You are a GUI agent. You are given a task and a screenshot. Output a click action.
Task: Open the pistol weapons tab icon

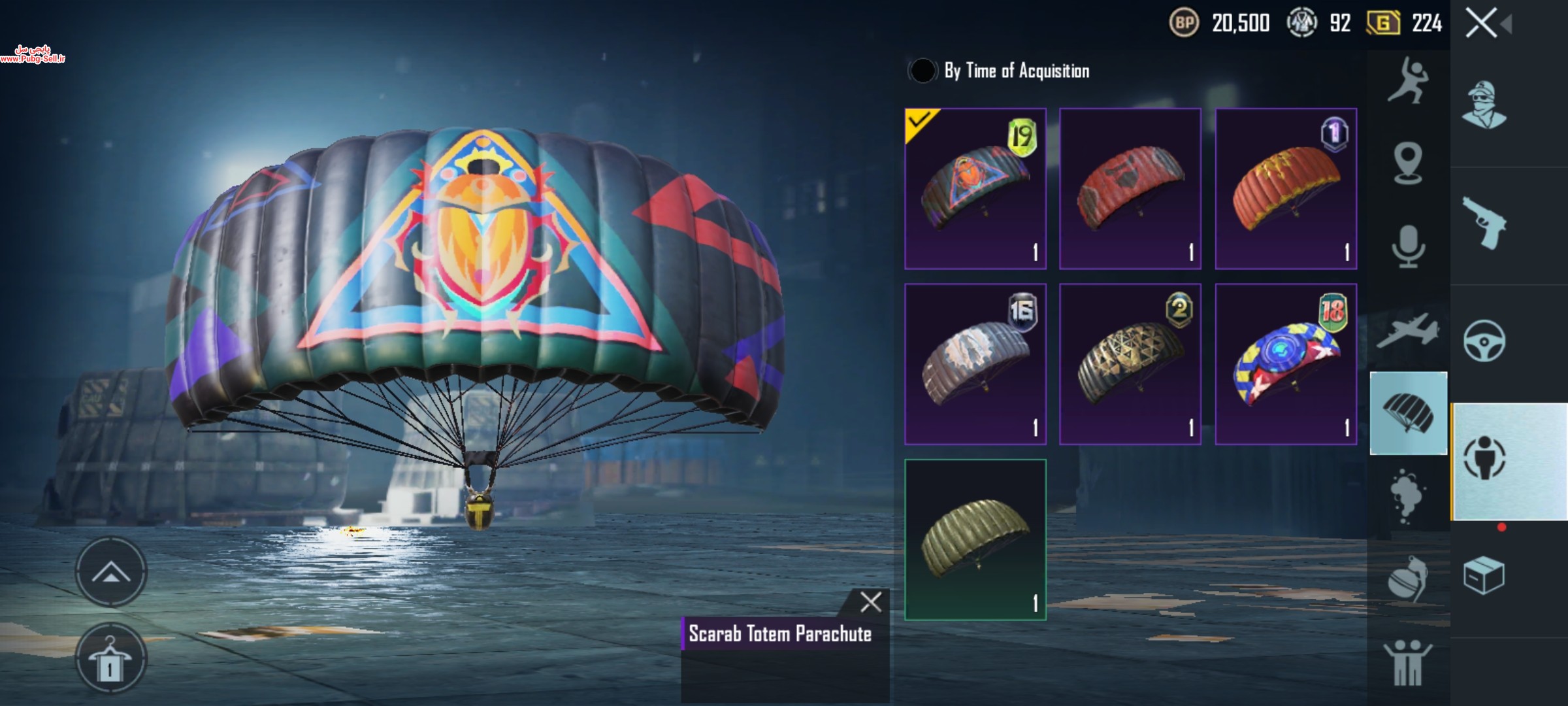point(1484,223)
